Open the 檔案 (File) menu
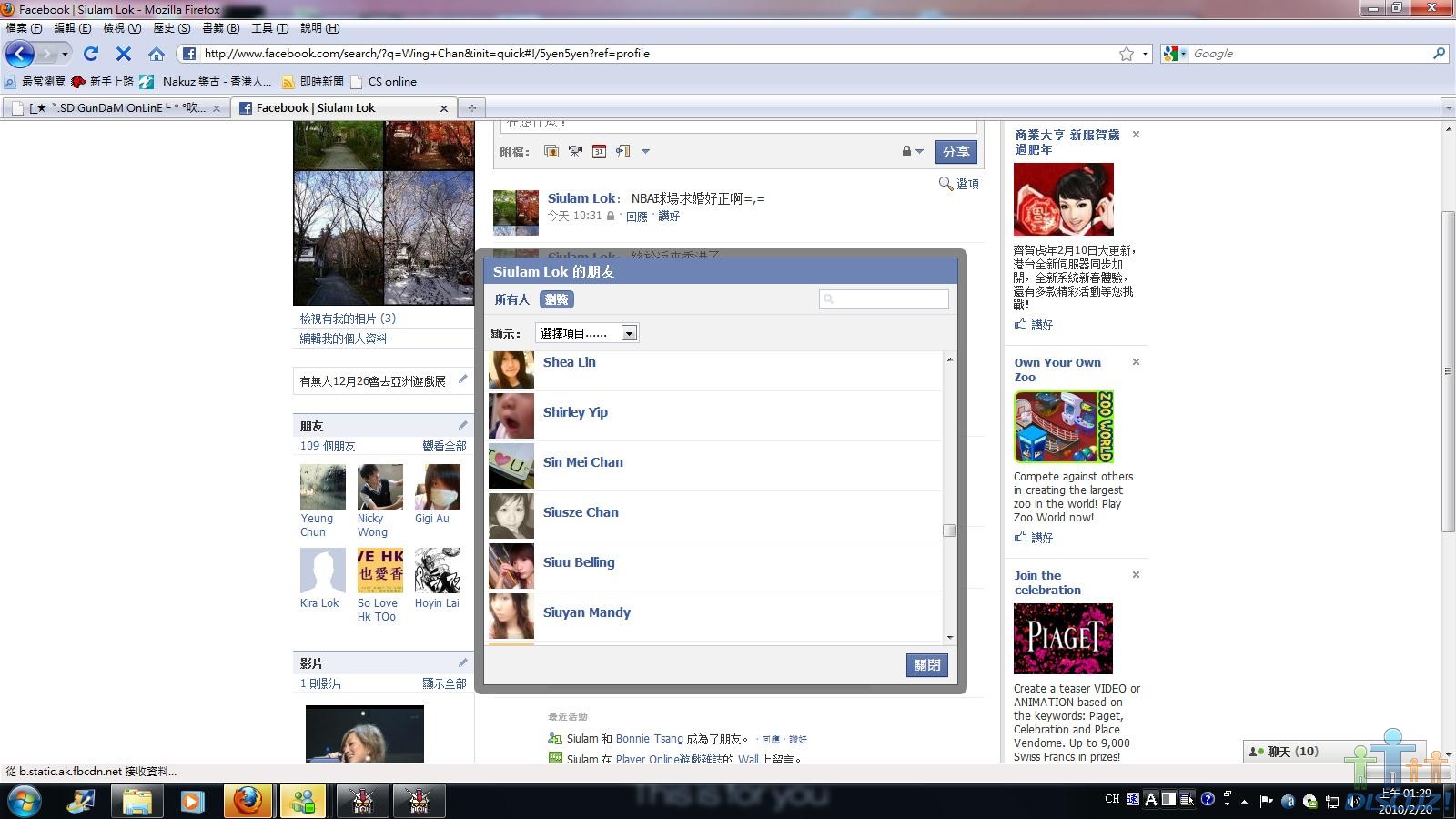 (x=25, y=28)
